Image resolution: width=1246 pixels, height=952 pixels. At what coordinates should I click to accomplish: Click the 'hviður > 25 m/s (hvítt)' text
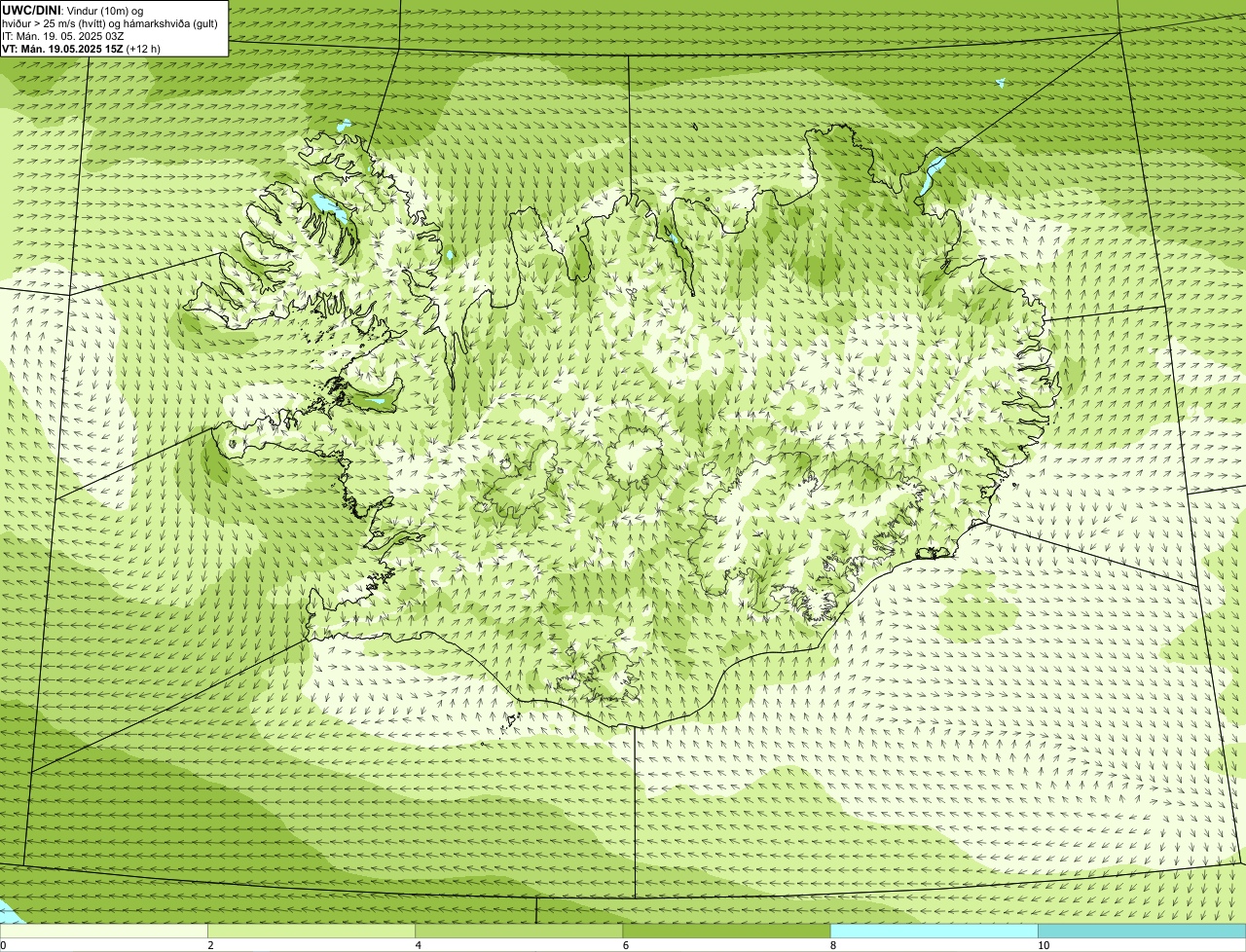(x=53, y=22)
